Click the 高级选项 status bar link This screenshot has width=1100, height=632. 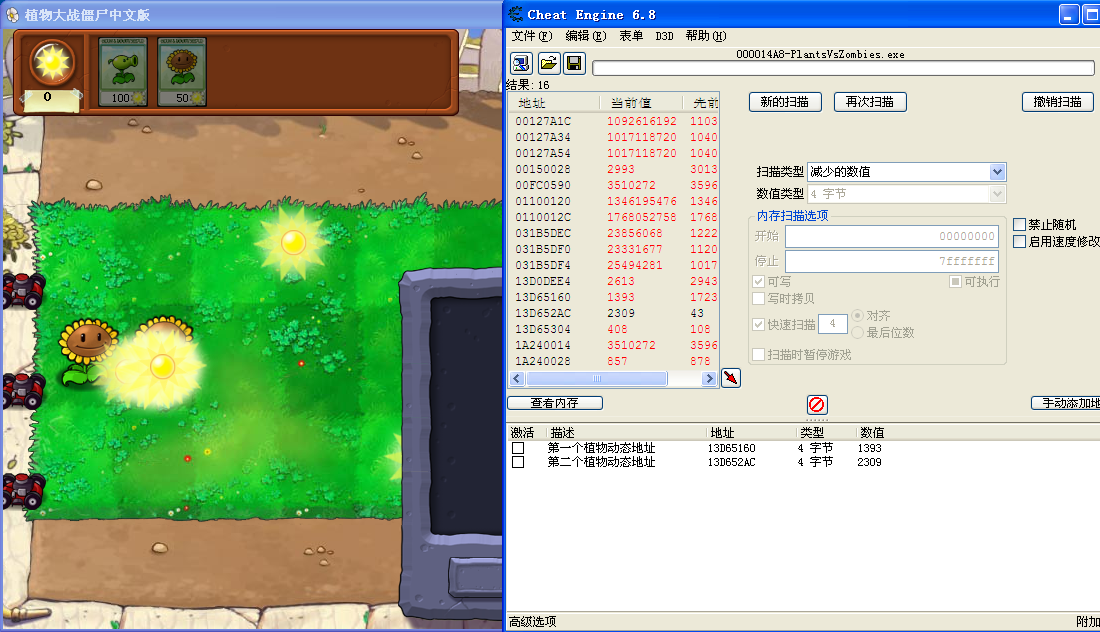[532, 621]
